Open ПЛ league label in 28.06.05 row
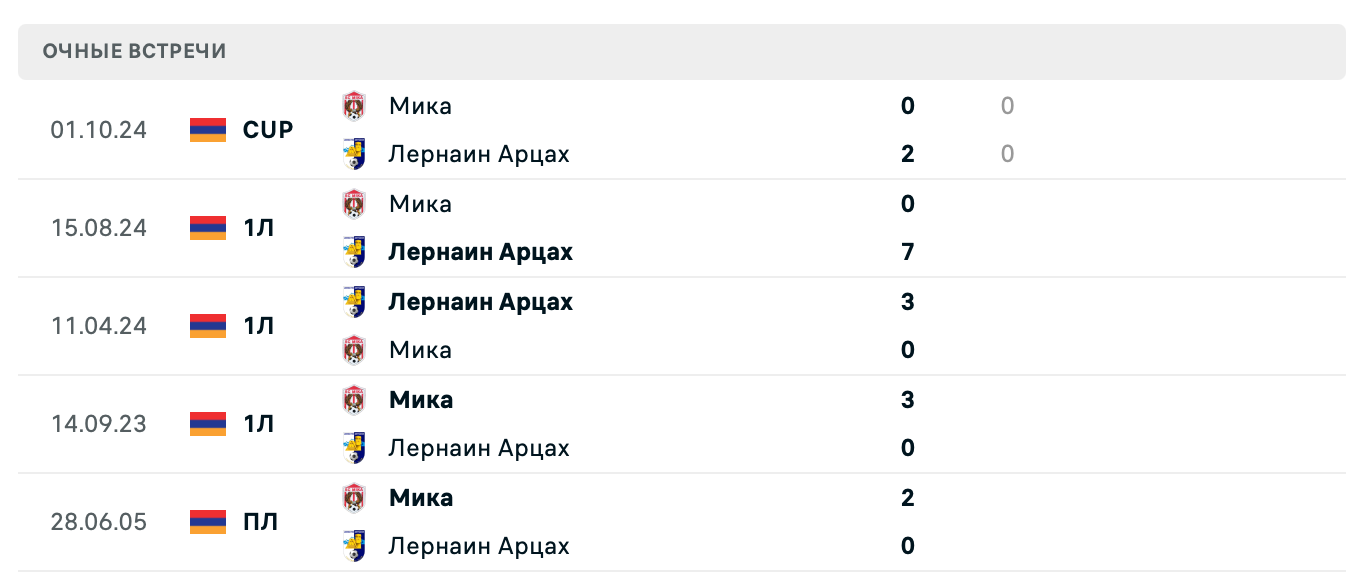This screenshot has width=1366, height=586. tap(260, 522)
